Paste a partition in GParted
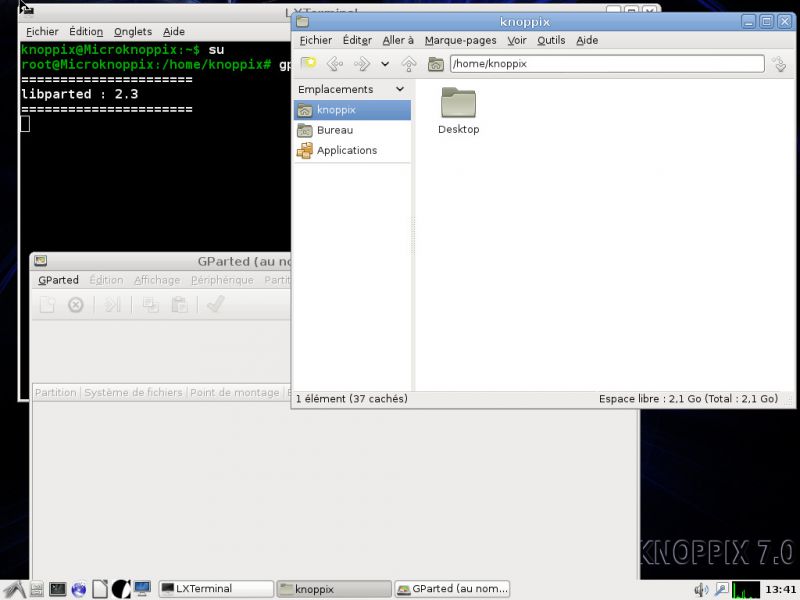800x600 pixels. coord(180,306)
